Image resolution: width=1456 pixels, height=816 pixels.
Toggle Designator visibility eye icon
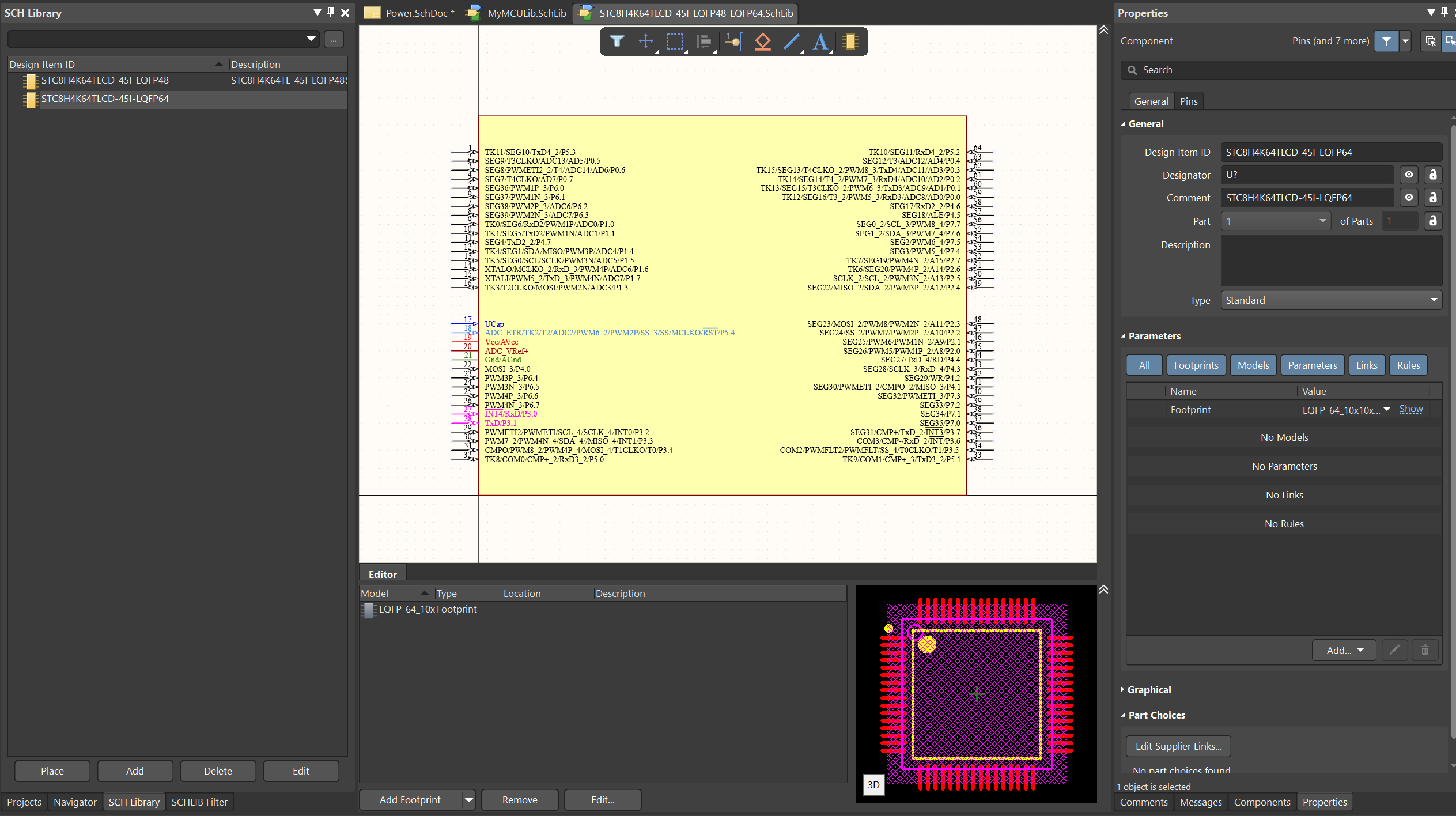(1409, 175)
